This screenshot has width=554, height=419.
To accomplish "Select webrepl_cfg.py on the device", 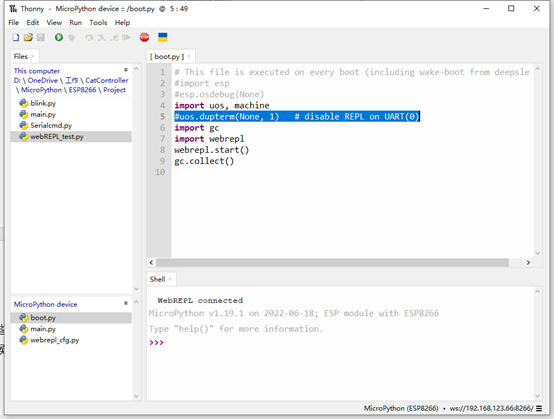I will point(54,340).
